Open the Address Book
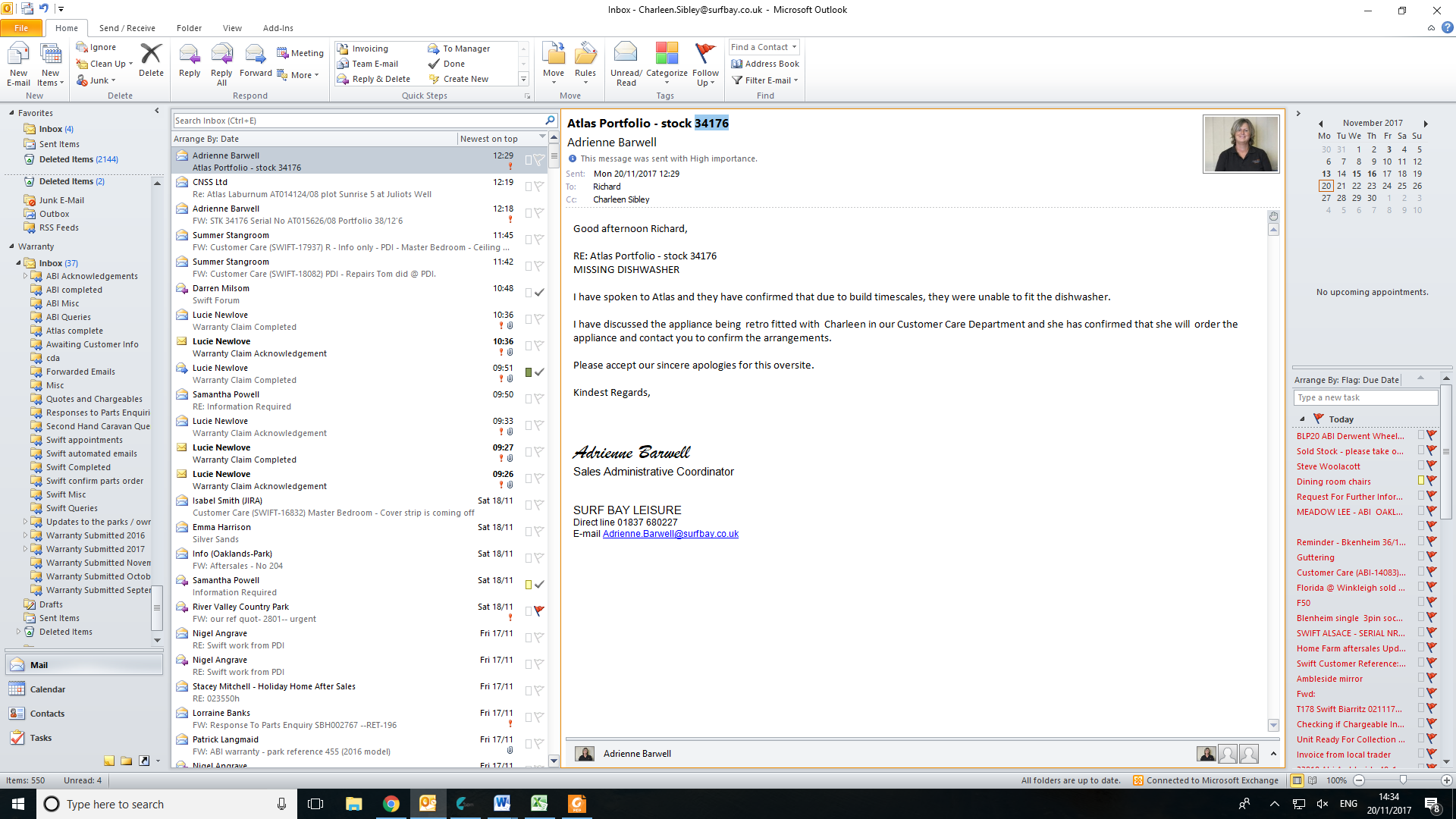This screenshot has height=819, width=1456. 765,64
